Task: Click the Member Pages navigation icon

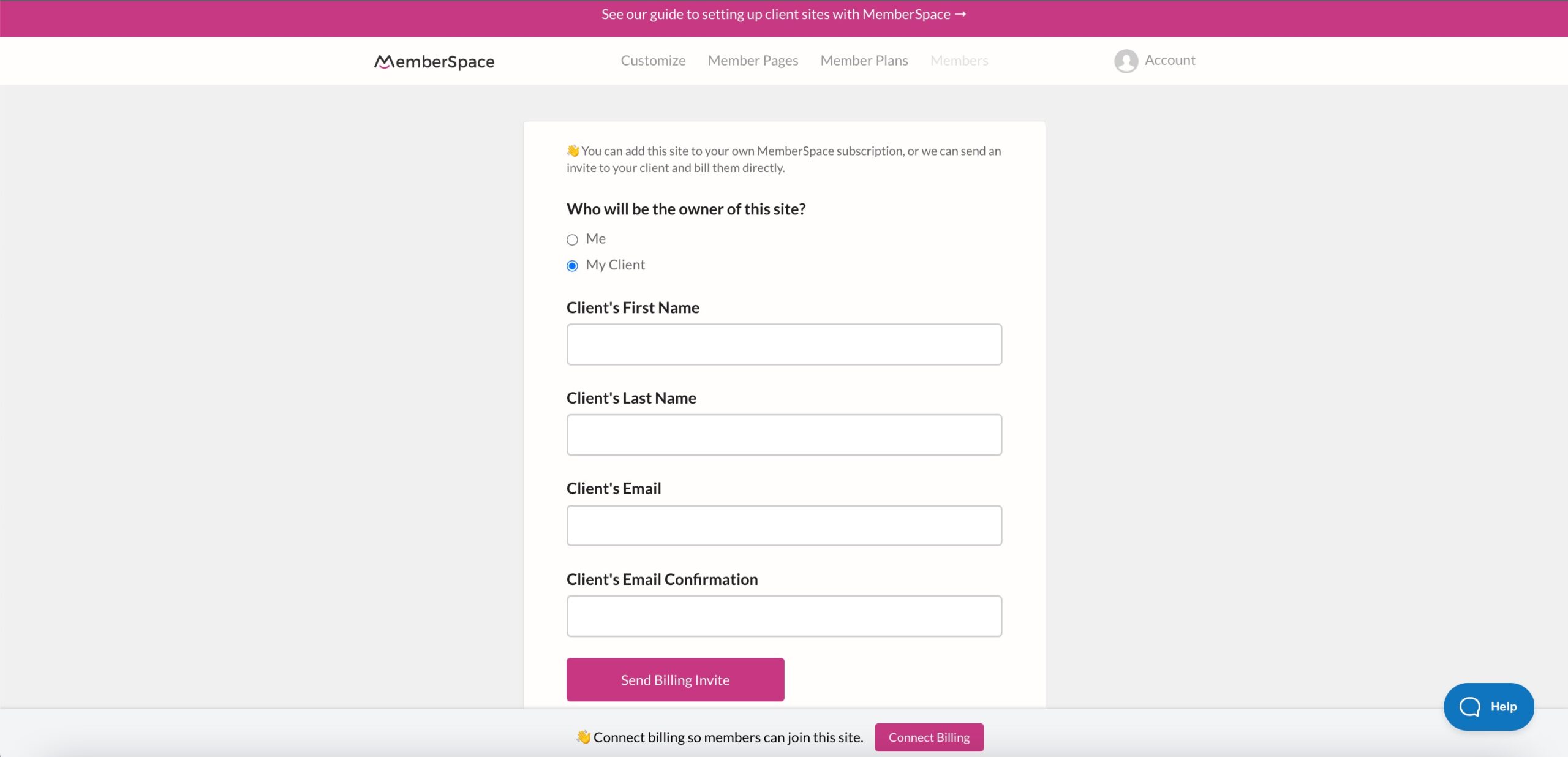Action: tap(753, 60)
